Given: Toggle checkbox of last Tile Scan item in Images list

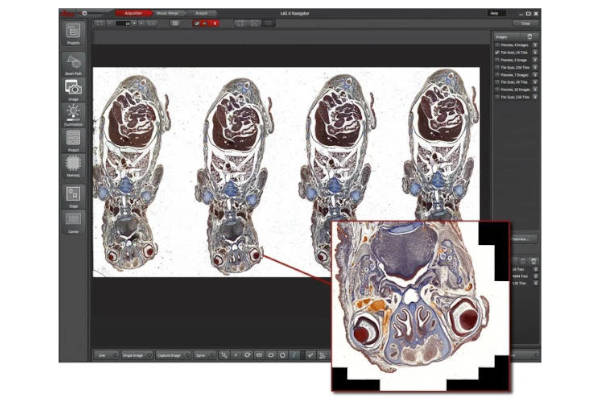Looking at the screenshot, I should [x=497, y=96].
